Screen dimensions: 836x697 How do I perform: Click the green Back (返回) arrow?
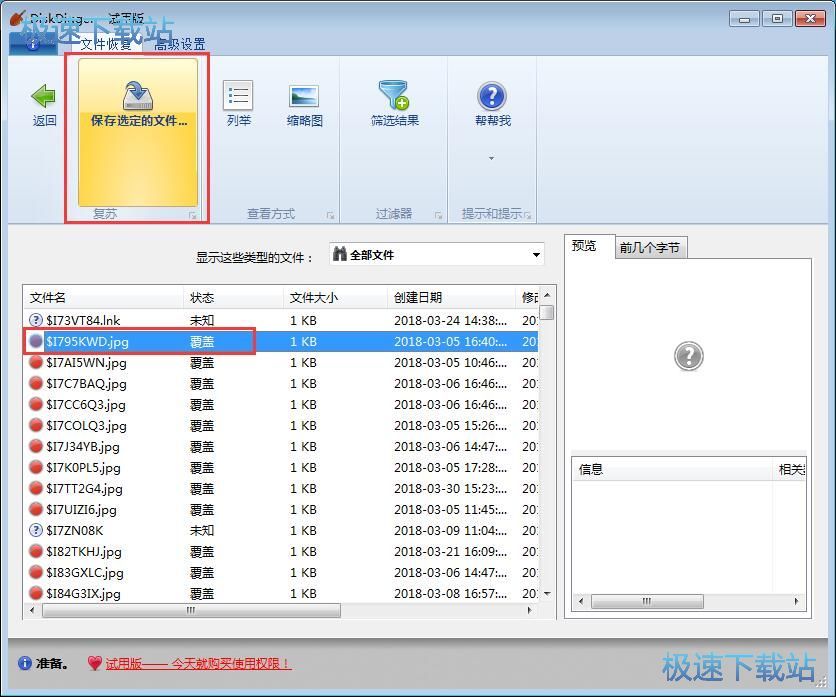click(44, 97)
